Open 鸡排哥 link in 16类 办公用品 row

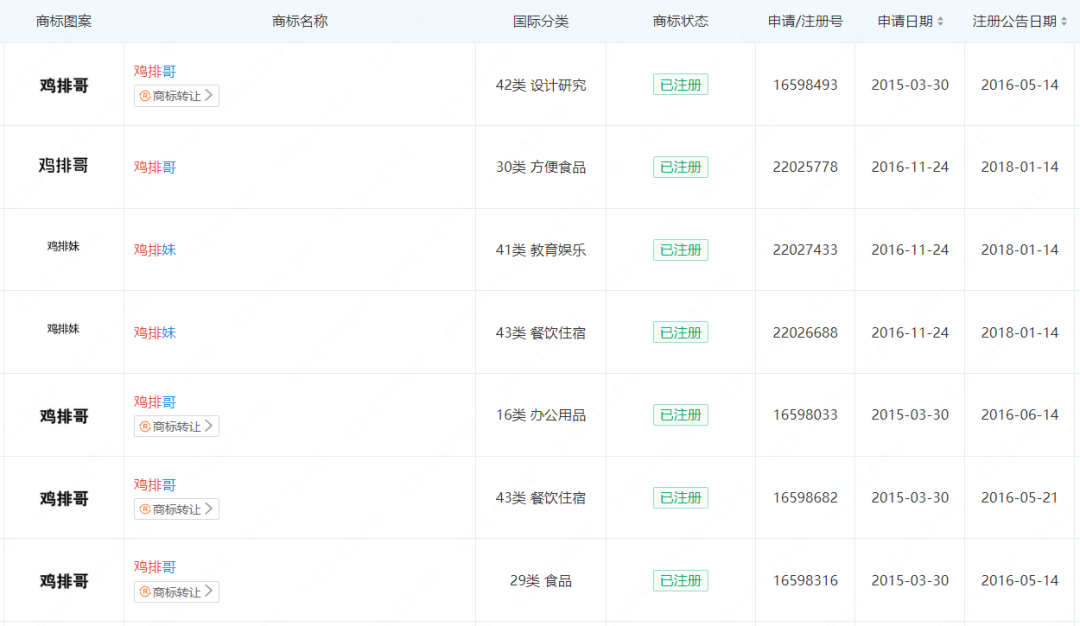pyautogui.click(x=155, y=401)
